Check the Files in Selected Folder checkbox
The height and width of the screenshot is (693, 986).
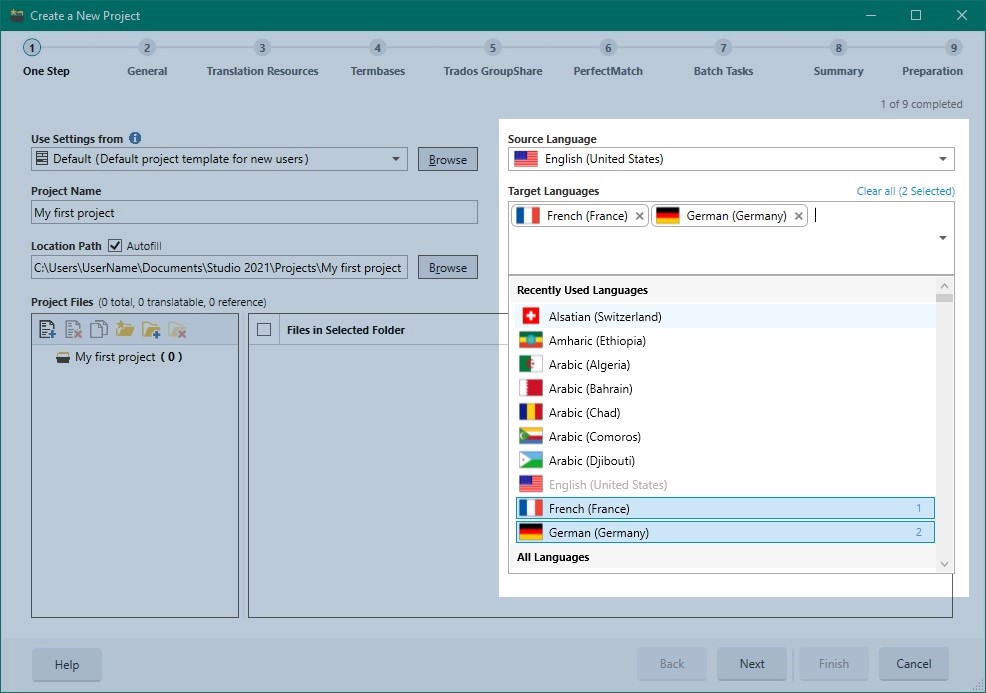click(265, 330)
